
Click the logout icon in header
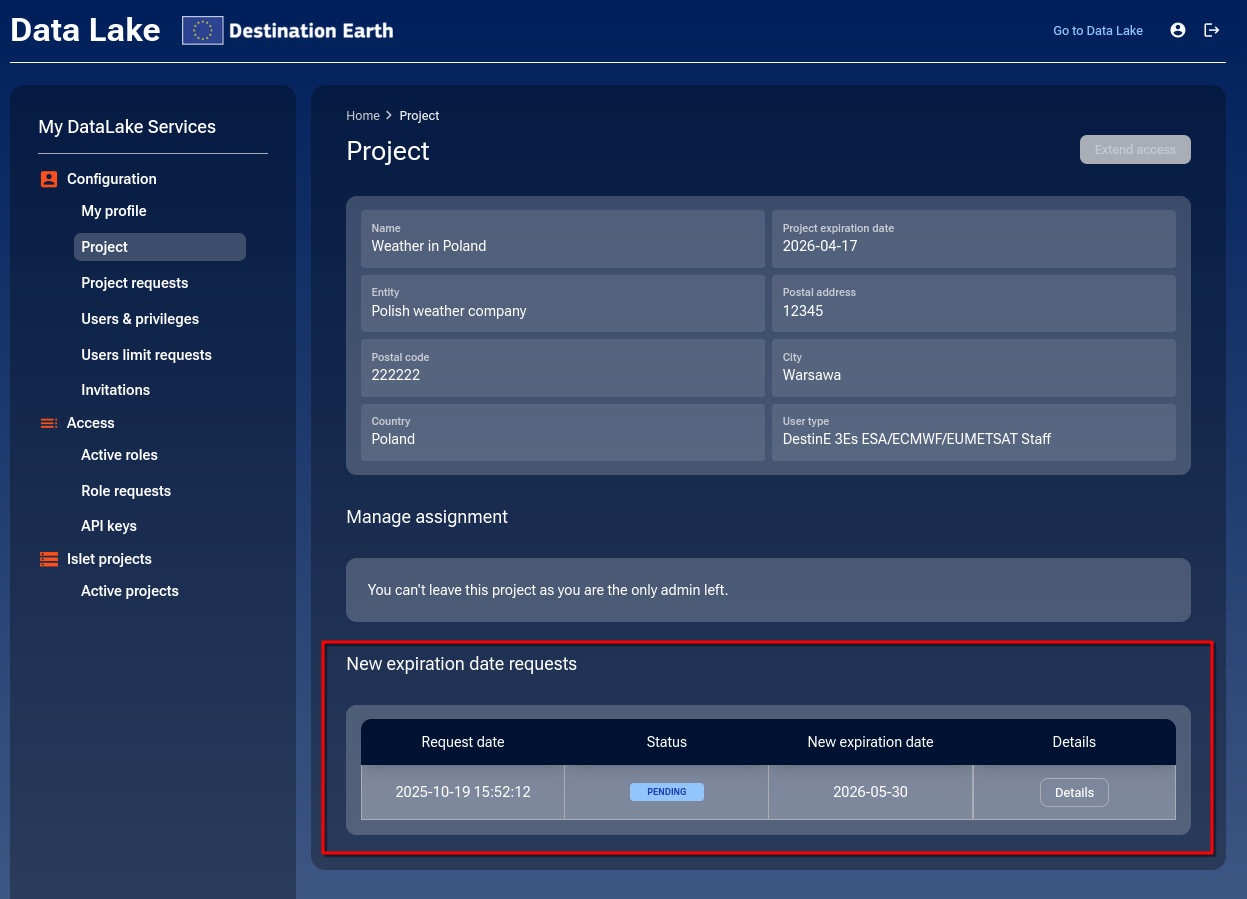coord(1211,30)
